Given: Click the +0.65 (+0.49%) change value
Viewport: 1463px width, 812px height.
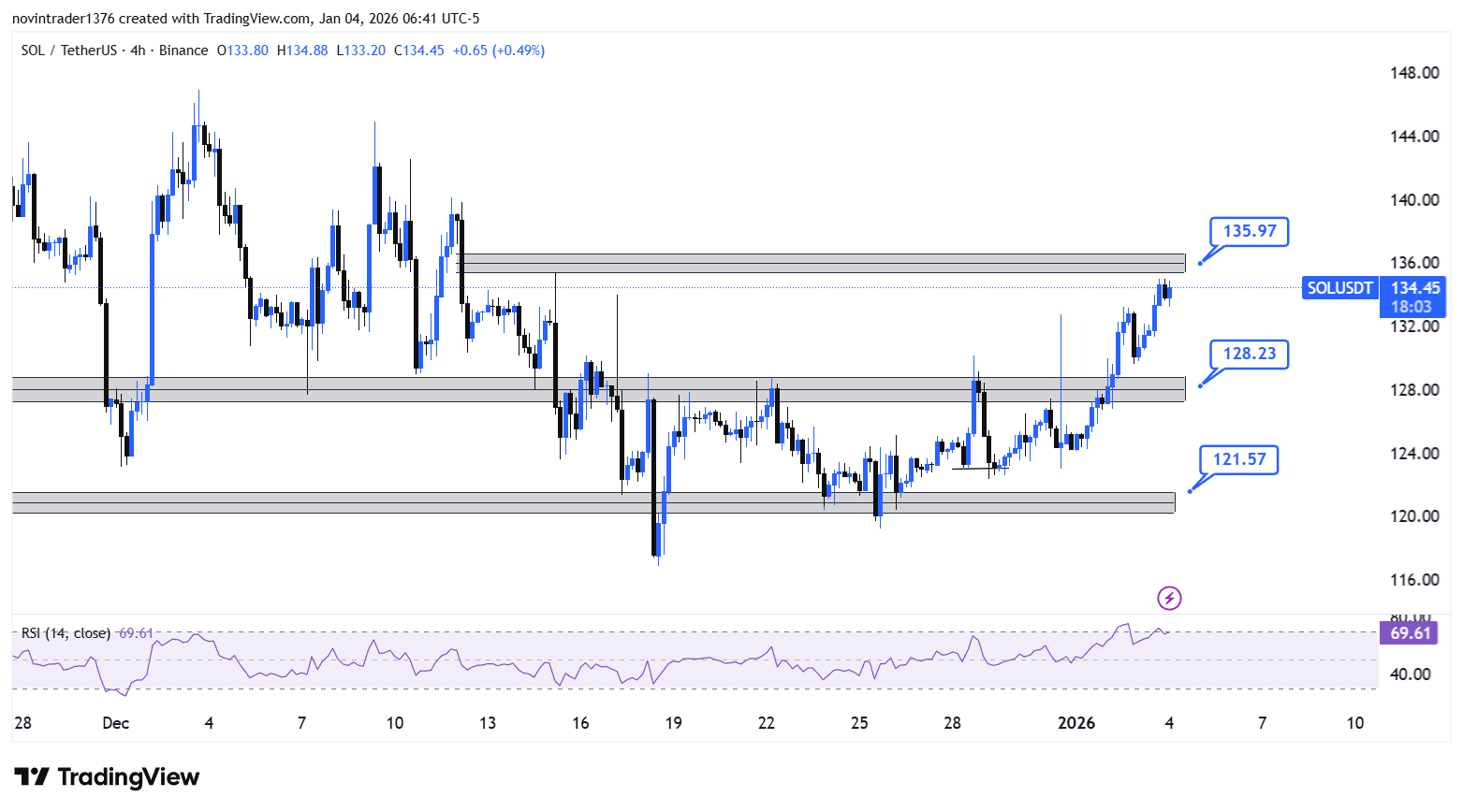Looking at the screenshot, I should coord(499,51).
